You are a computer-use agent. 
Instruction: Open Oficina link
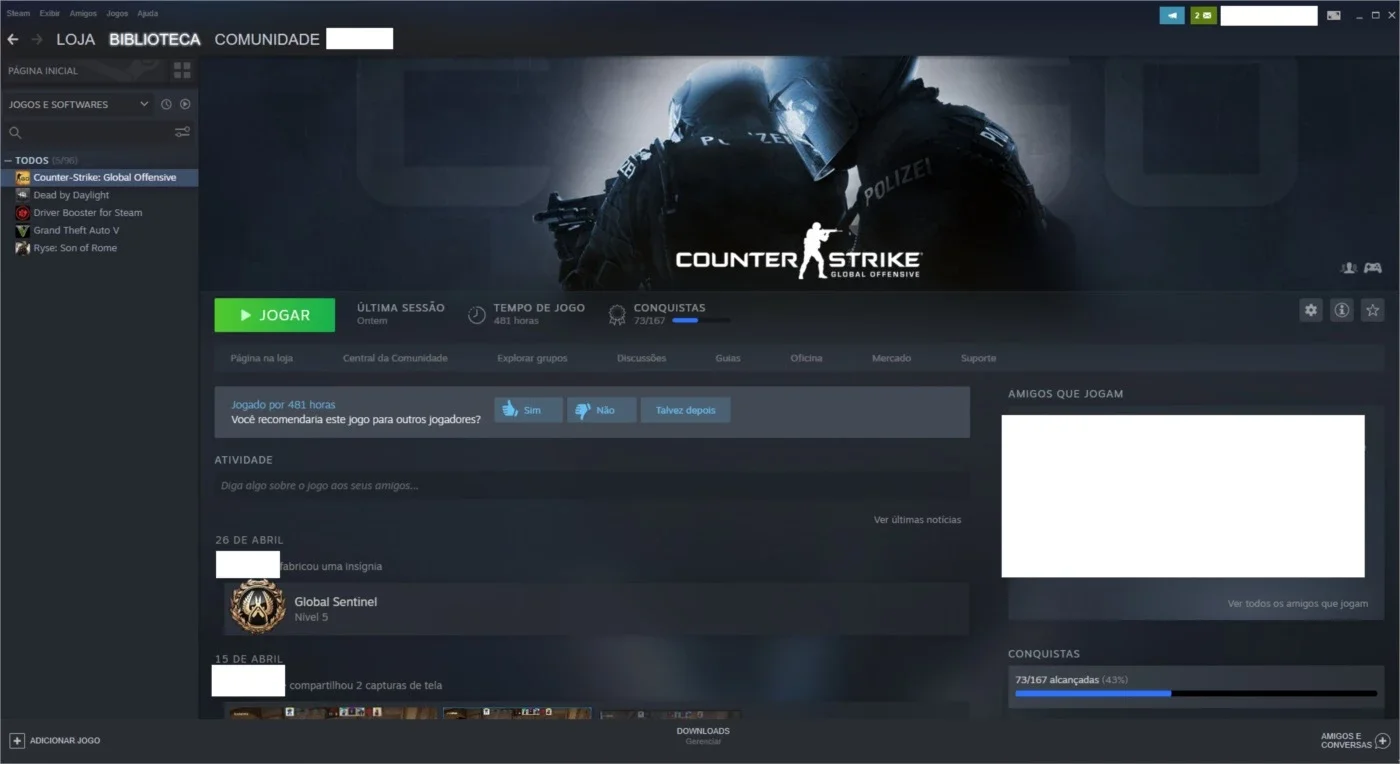pyautogui.click(x=806, y=358)
